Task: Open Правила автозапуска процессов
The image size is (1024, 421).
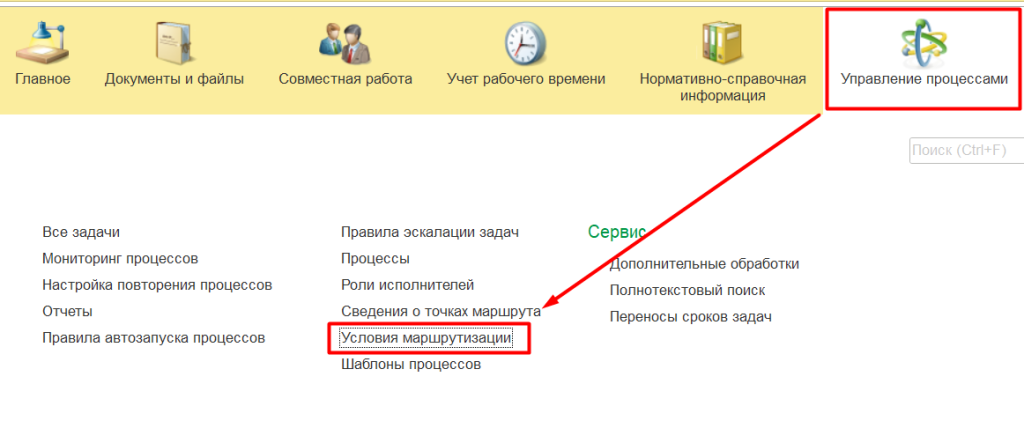Action: 153,338
